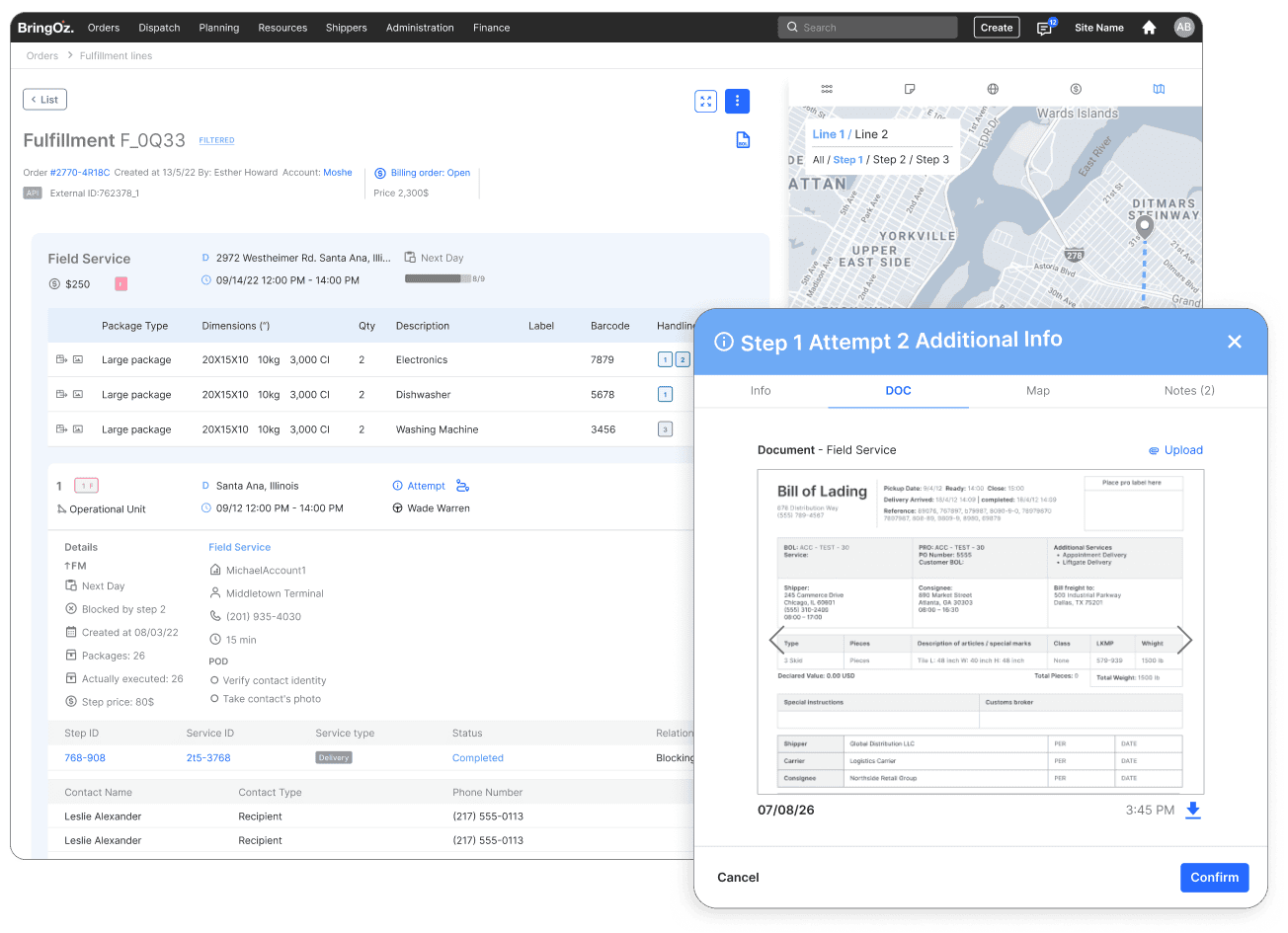Open the Finance menu
Viewport: 1288px width, 933px height.
click(x=491, y=28)
